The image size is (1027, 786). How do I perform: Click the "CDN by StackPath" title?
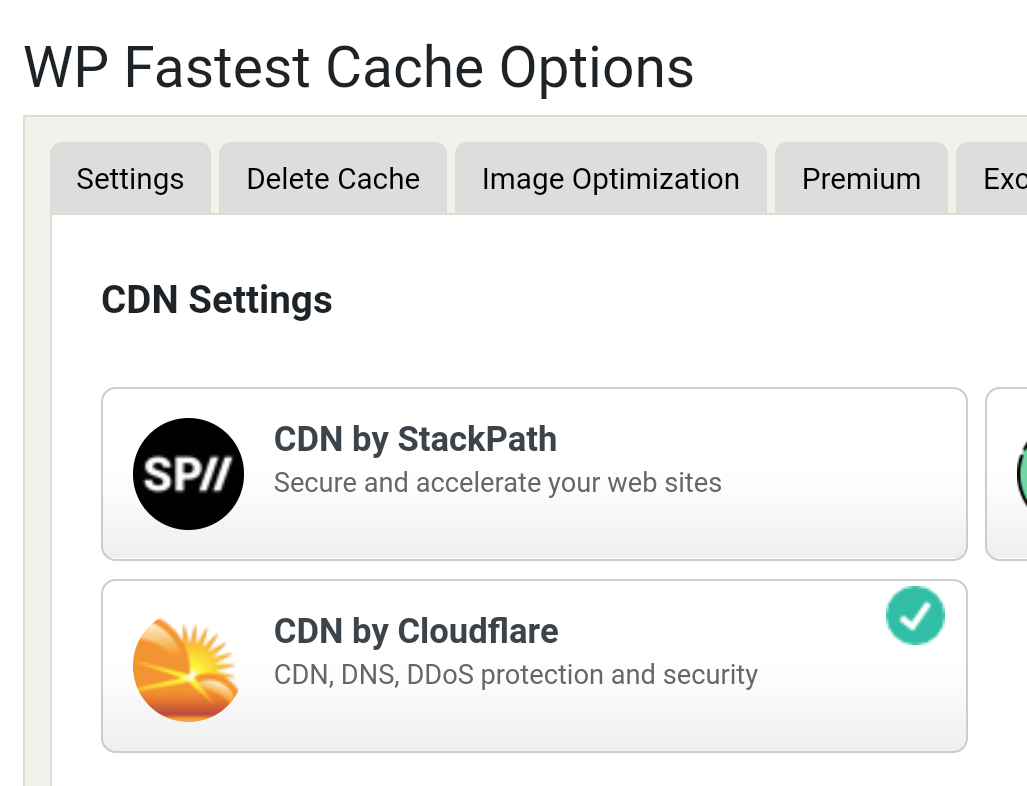(415, 439)
